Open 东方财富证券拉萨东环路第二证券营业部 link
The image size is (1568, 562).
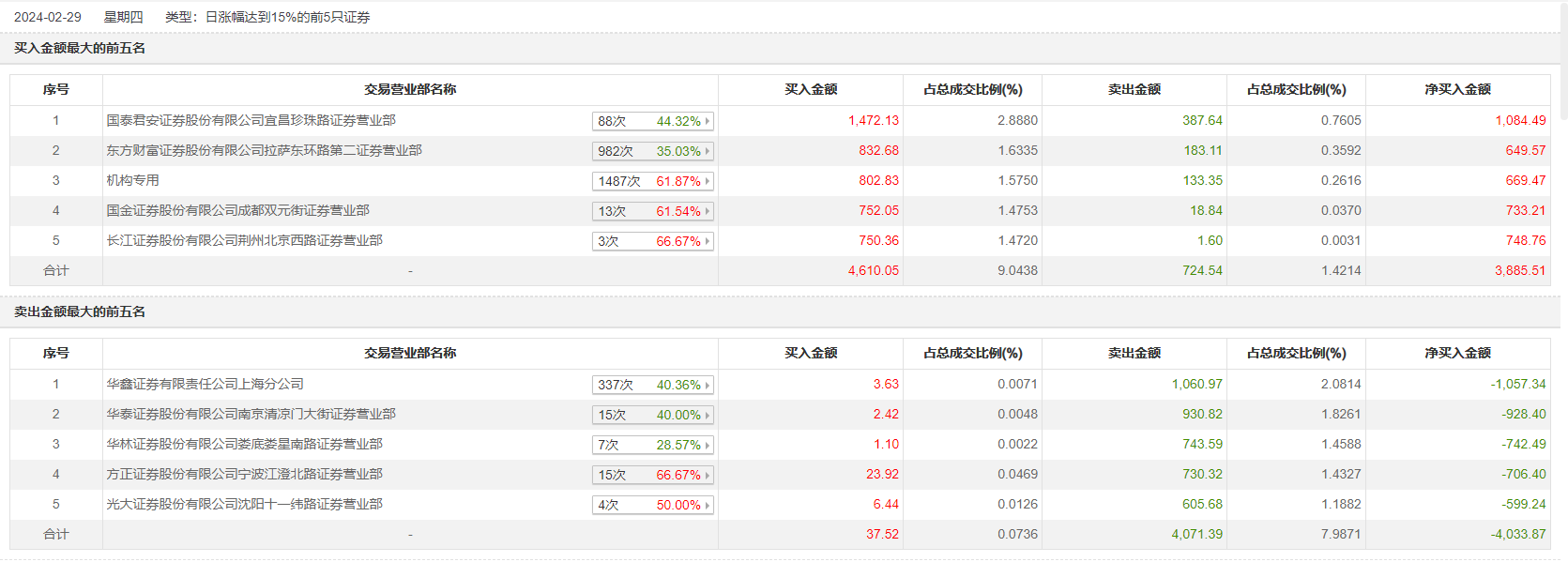pos(264,150)
